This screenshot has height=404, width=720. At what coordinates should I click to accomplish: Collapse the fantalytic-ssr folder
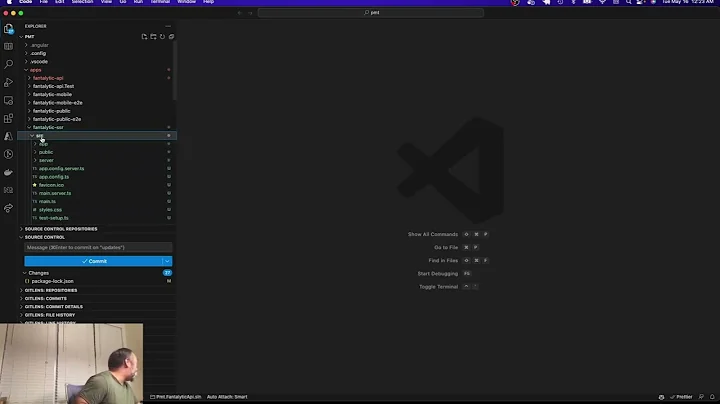pyautogui.click(x=48, y=127)
